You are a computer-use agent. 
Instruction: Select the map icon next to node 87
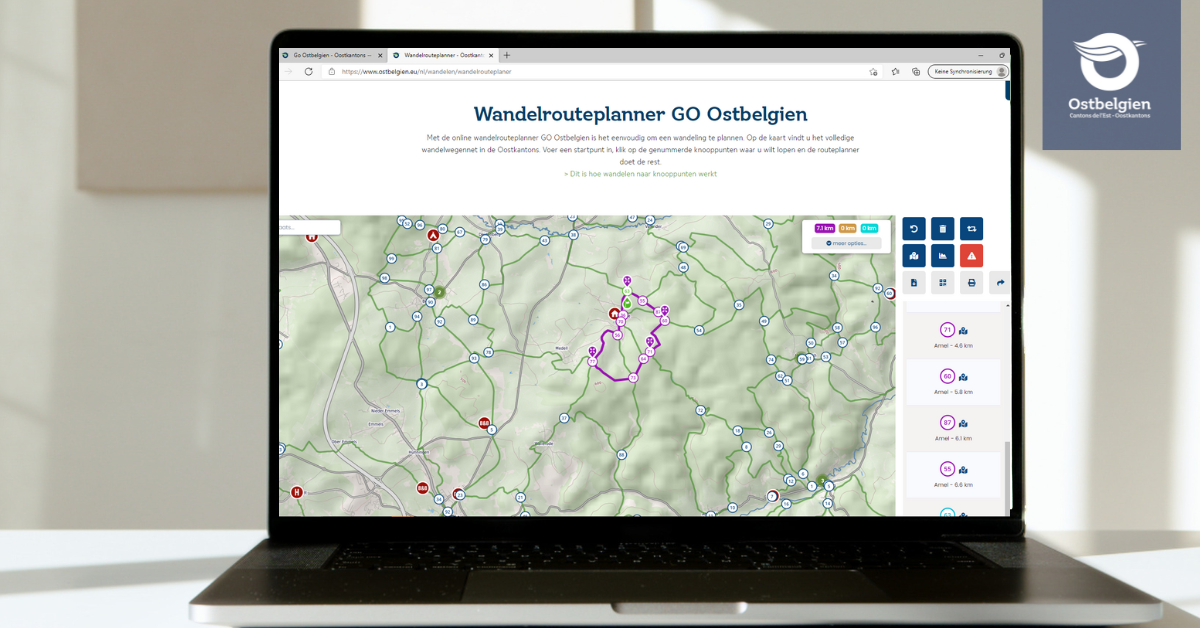[x=963, y=423]
